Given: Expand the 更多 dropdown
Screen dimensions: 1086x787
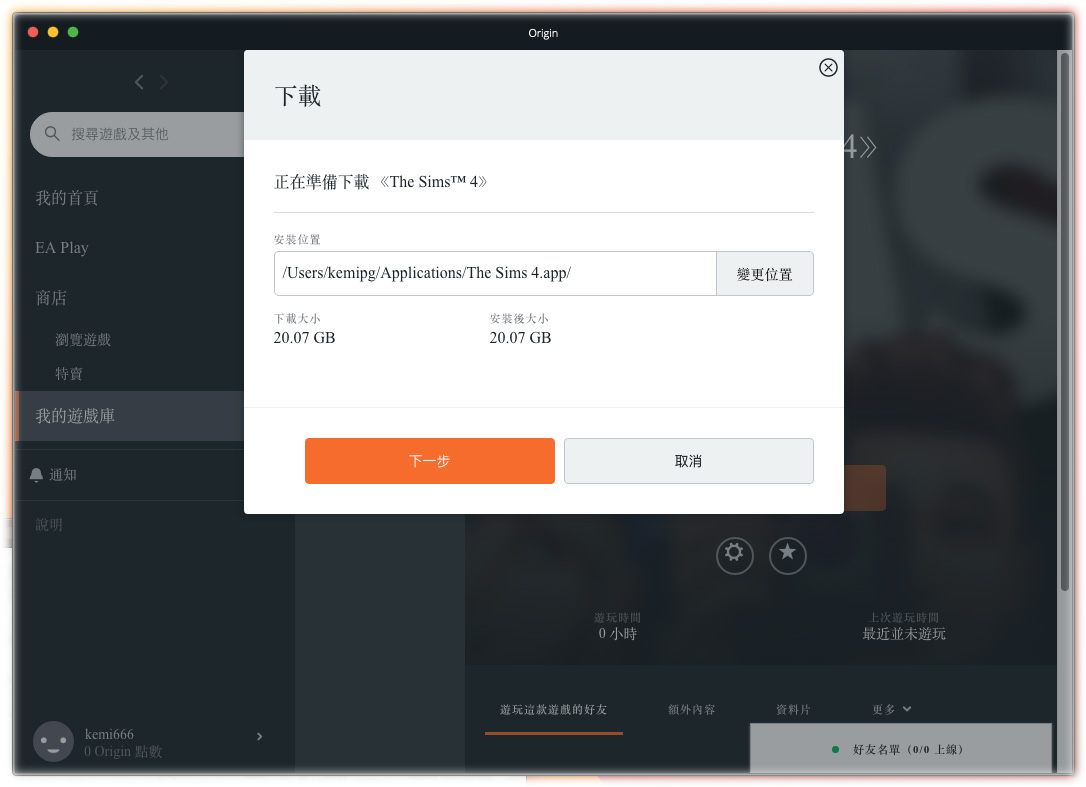Looking at the screenshot, I should (891, 709).
